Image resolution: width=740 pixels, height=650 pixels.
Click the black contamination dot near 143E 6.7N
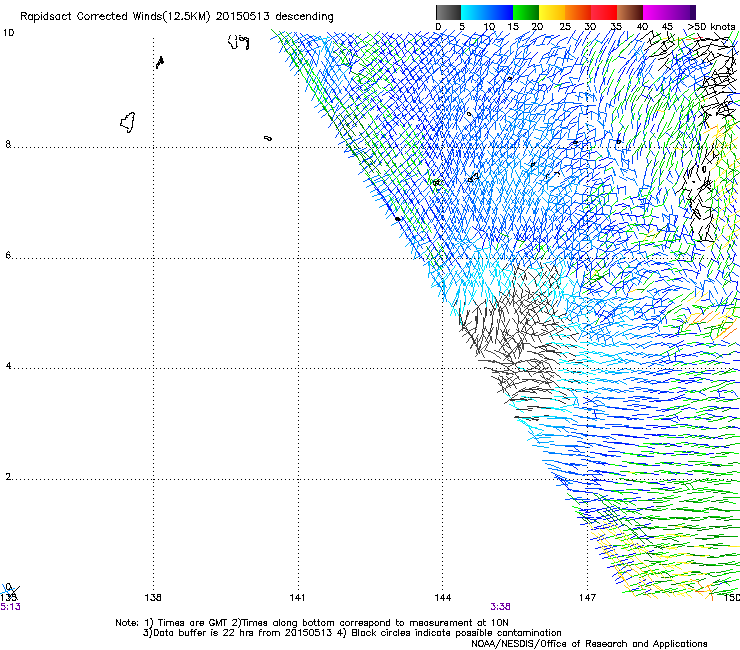click(398, 219)
